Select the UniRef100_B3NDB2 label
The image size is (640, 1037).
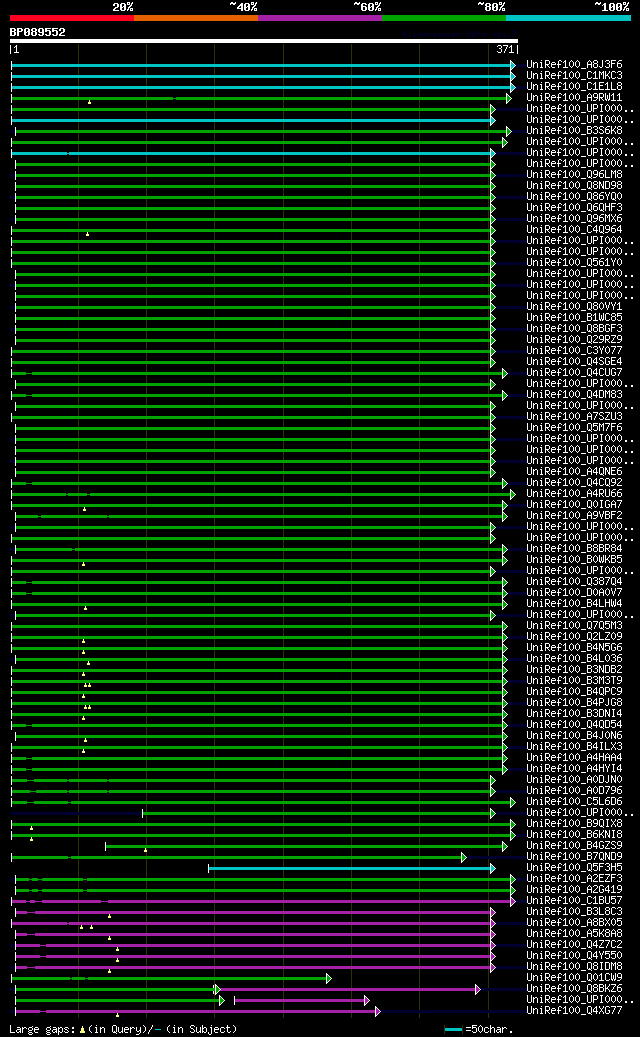coord(574,670)
